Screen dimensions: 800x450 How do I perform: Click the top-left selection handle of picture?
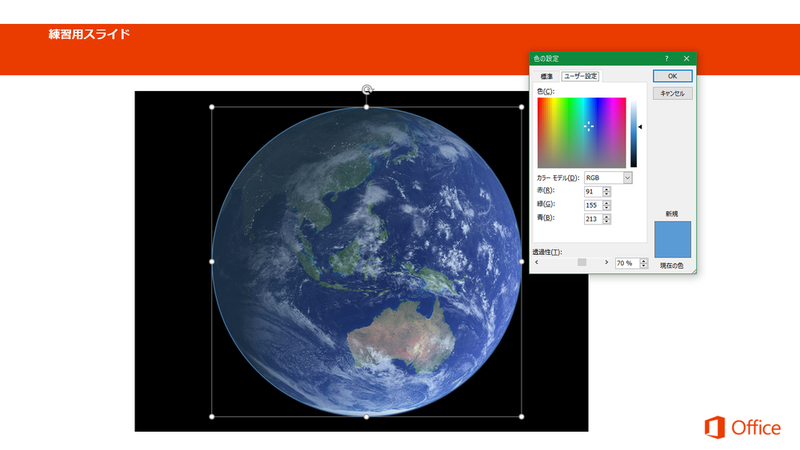point(212,107)
